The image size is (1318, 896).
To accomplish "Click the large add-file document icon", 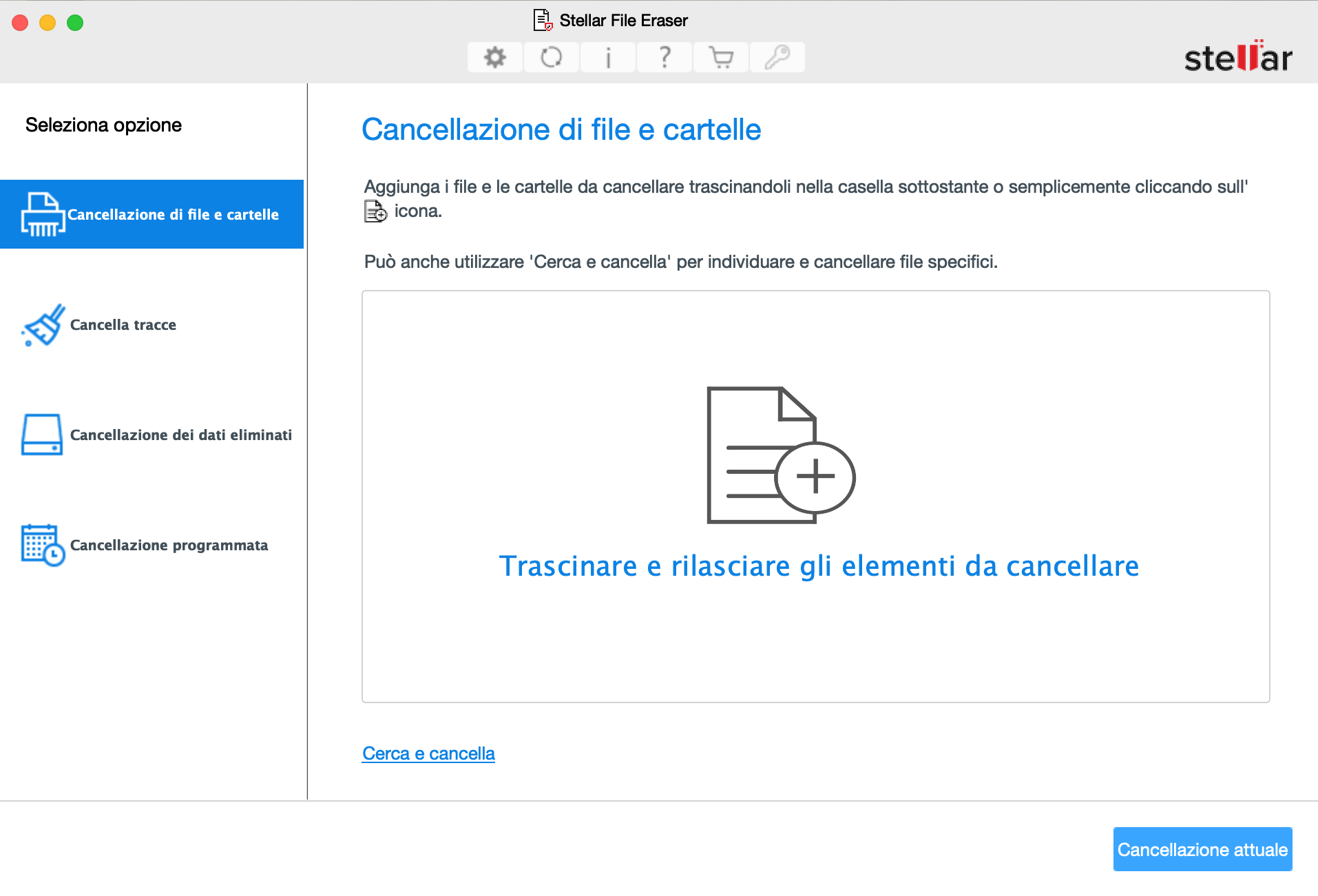I will pyautogui.click(x=781, y=455).
